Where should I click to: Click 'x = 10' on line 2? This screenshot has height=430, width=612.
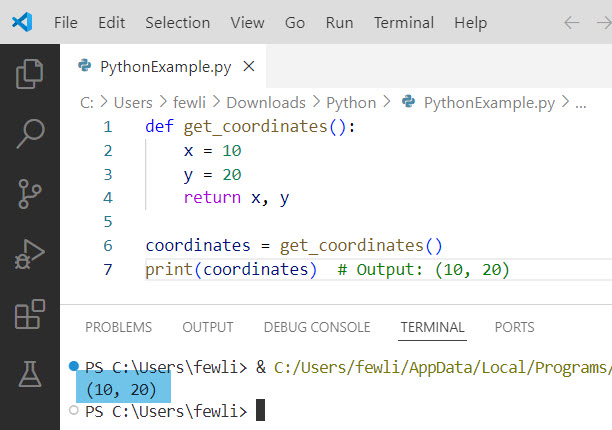click(213, 151)
